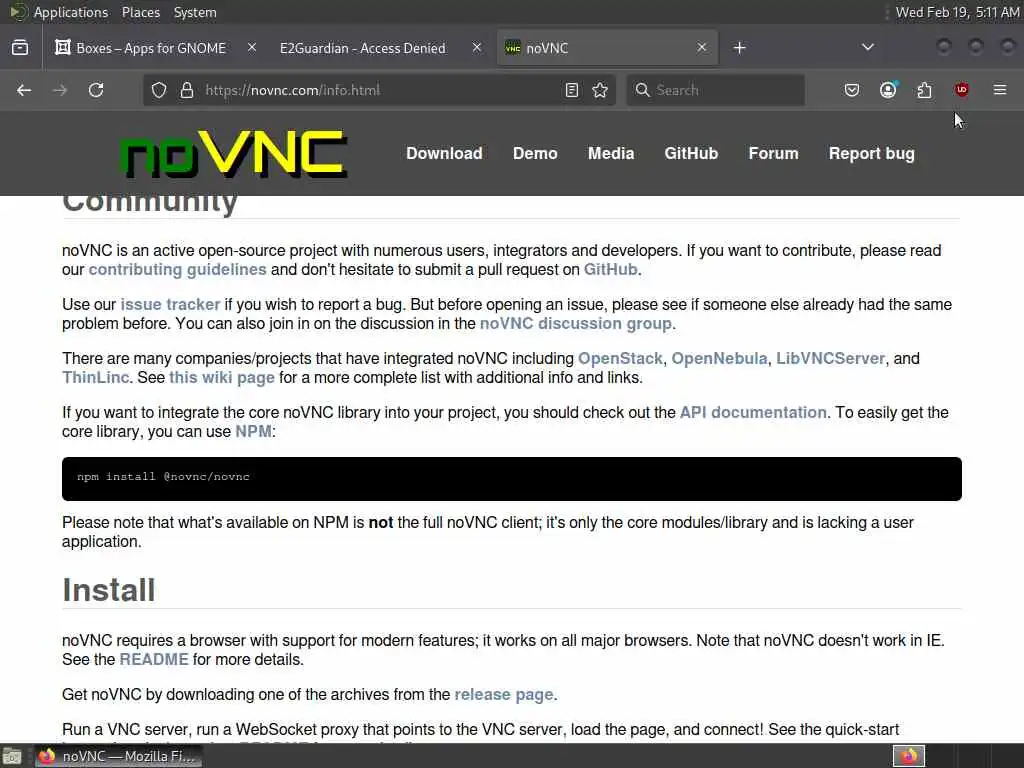Open the release page link
The image size is (1024, 768).
click(x=504, y=694)
